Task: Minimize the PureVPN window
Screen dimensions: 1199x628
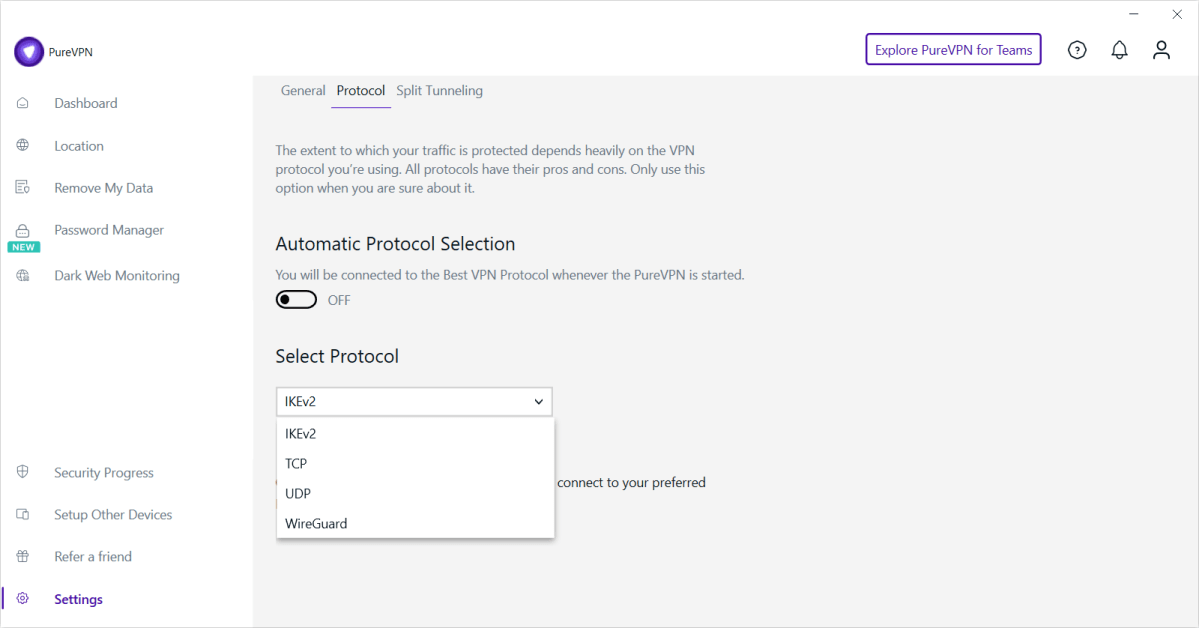Action: (x=1133, y=14)
